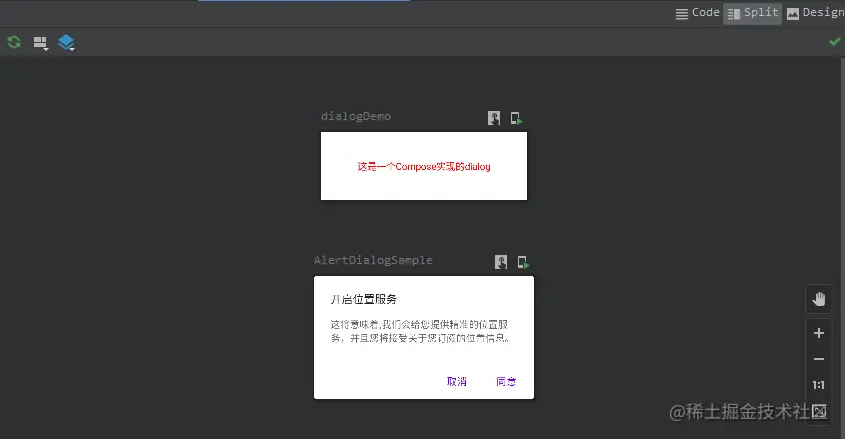Switch to Code view
This screenshot has width=845, height=439.
click(x=697, y=13)
